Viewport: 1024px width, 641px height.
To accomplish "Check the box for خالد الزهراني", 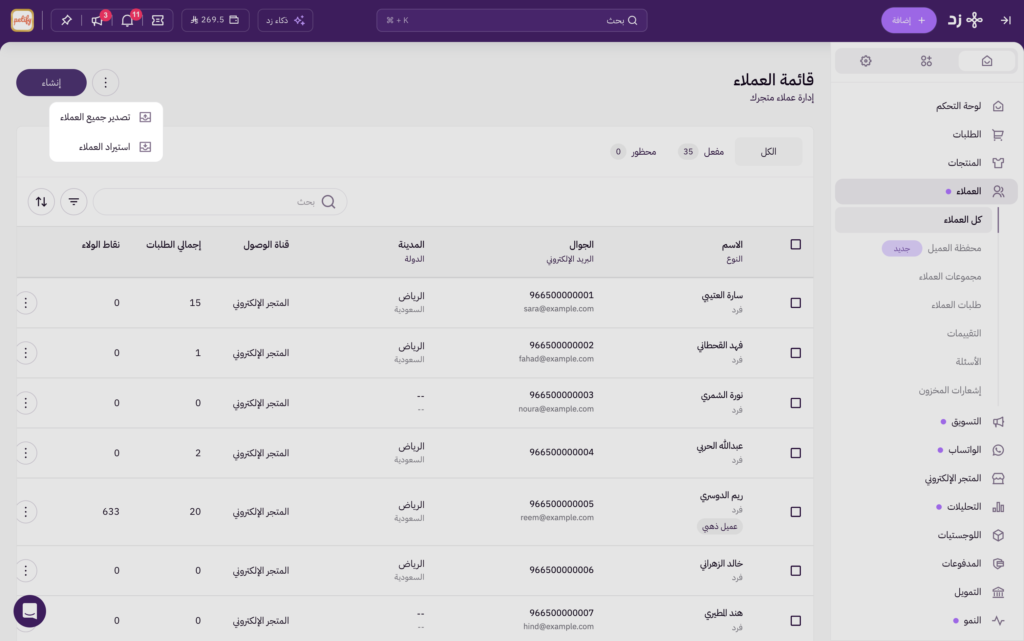I will [795, 571].
